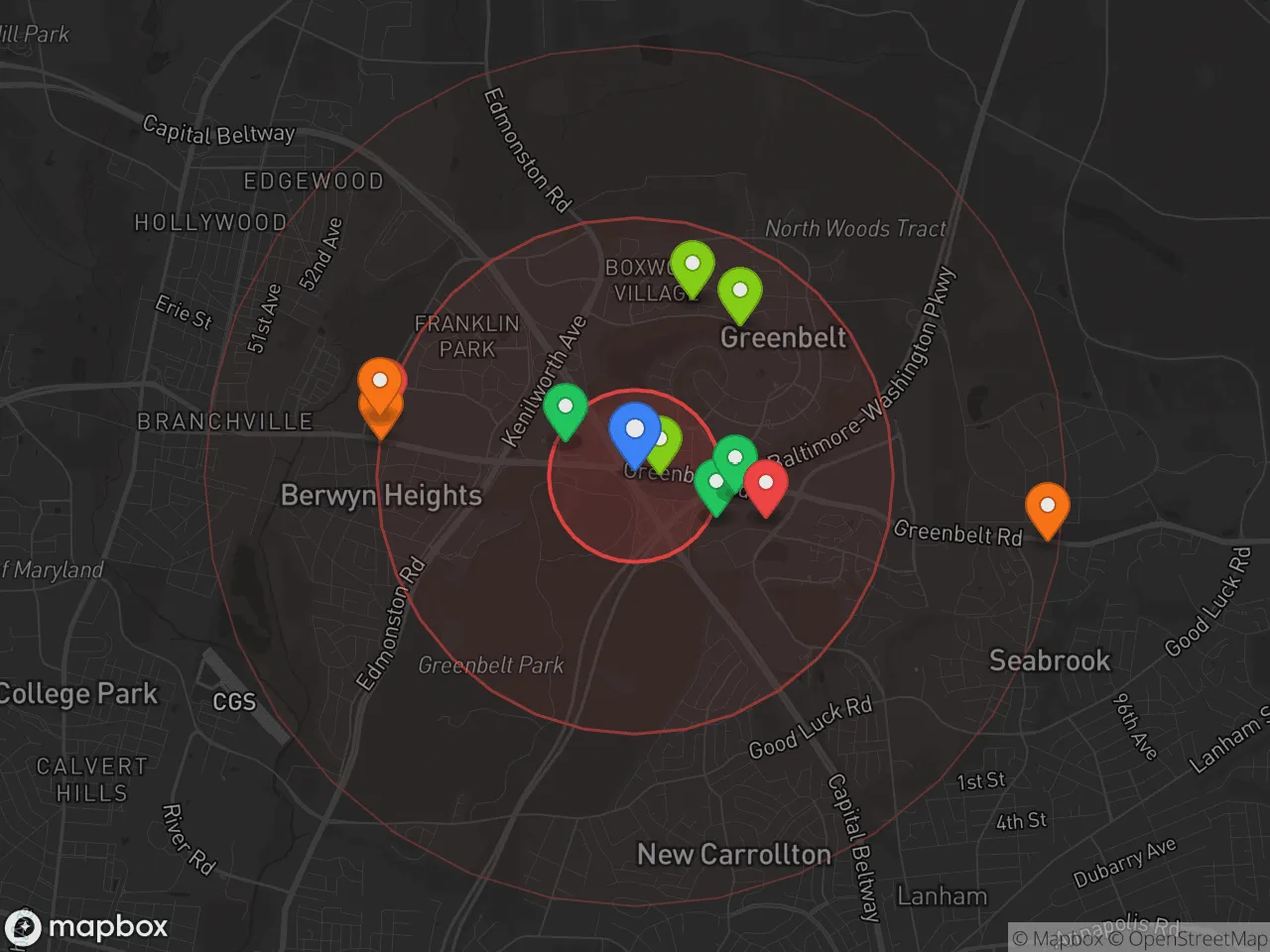The image size is (1270, 952).
Task: Click the Seabrook place label
Action: click(1050, 660)
